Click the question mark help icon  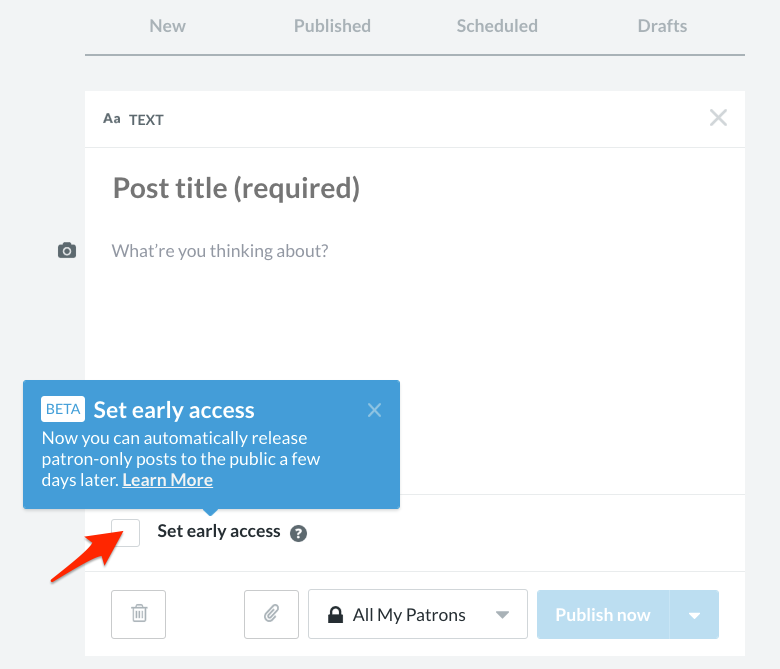[298, 534]
